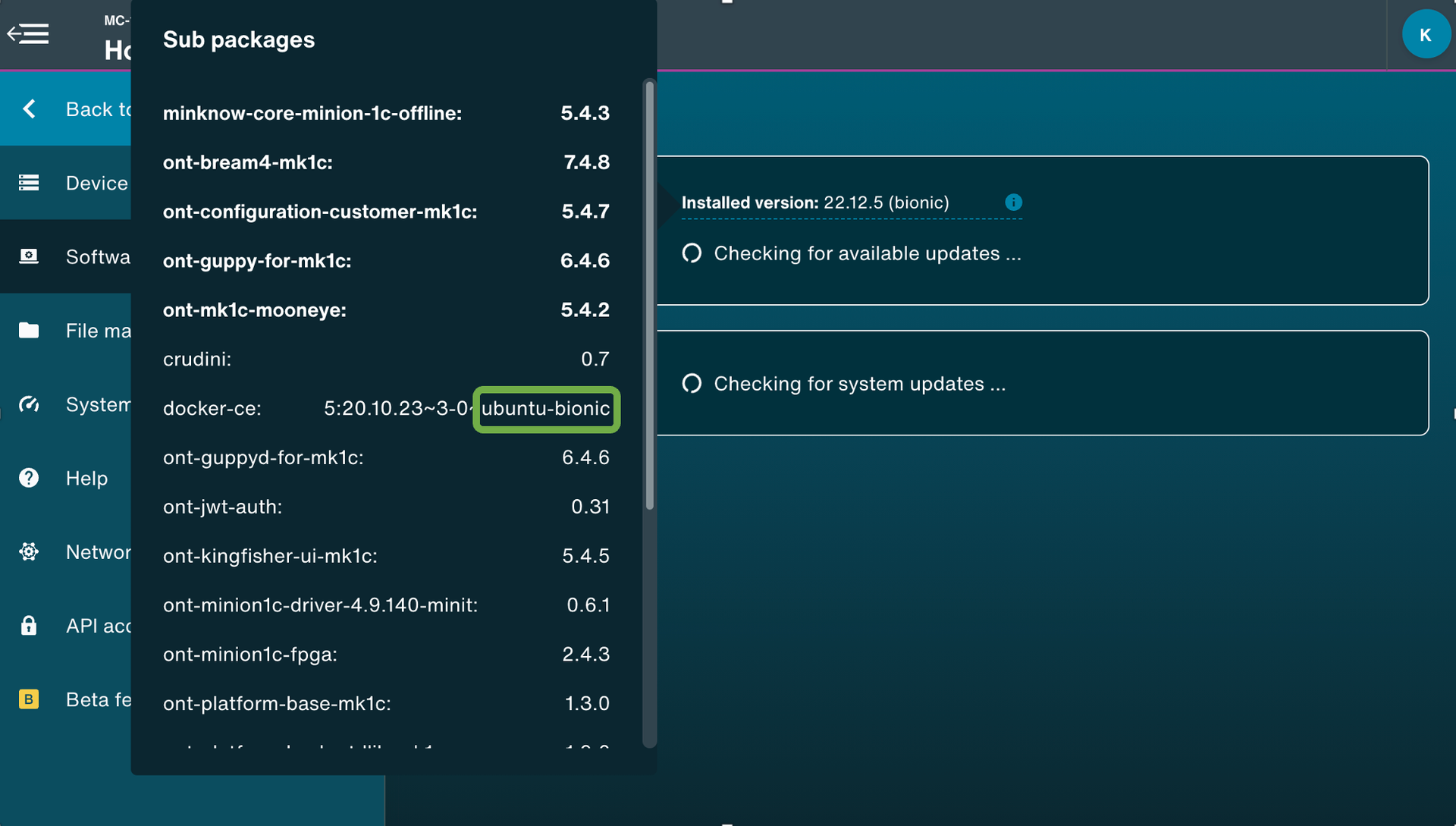The image size is (1456, 826).
Task: Select the Help menu item
Action: pos(86,478)
